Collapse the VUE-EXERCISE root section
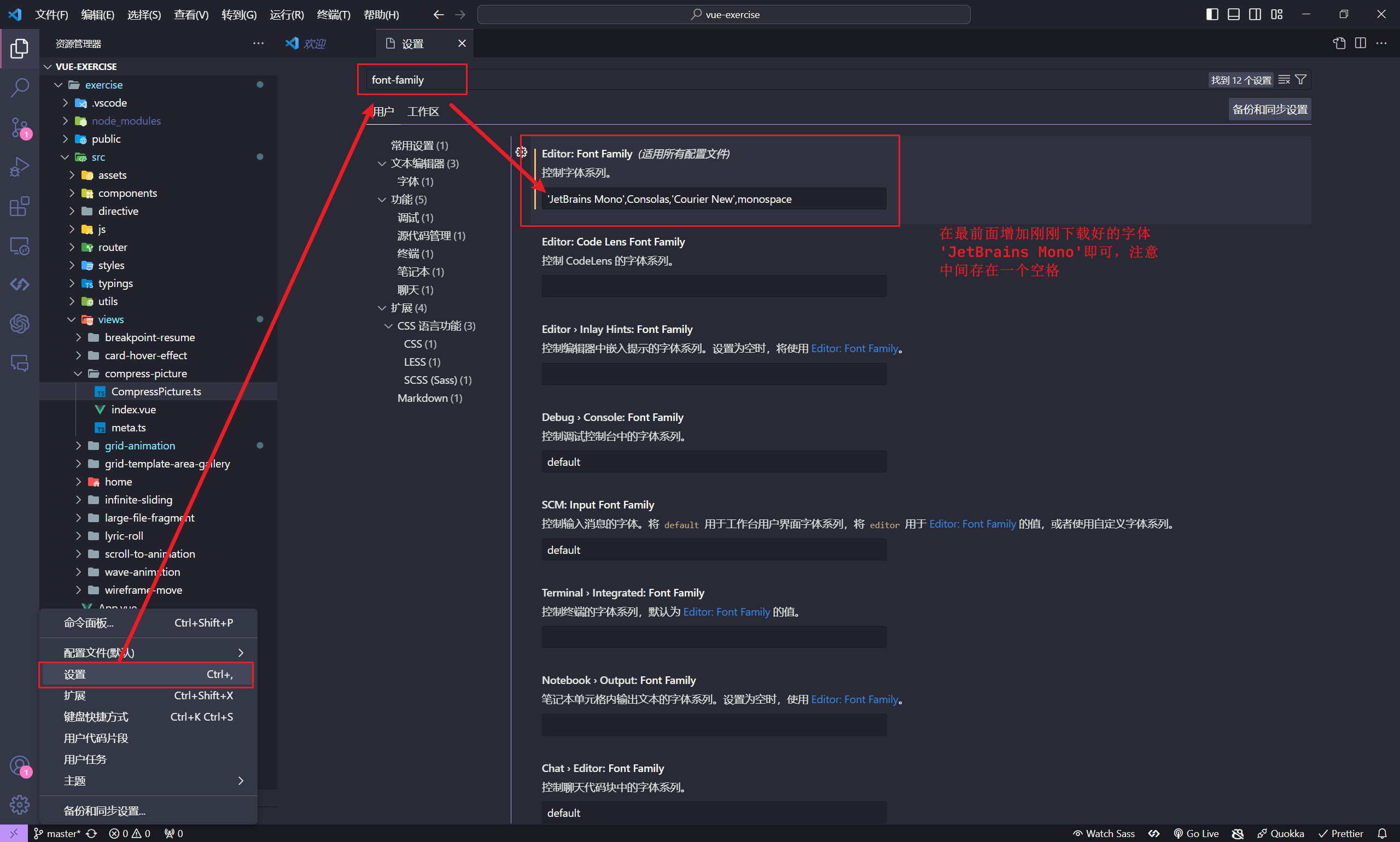Viewport: 1400px width, 842px height. click(x=48, y=67)
